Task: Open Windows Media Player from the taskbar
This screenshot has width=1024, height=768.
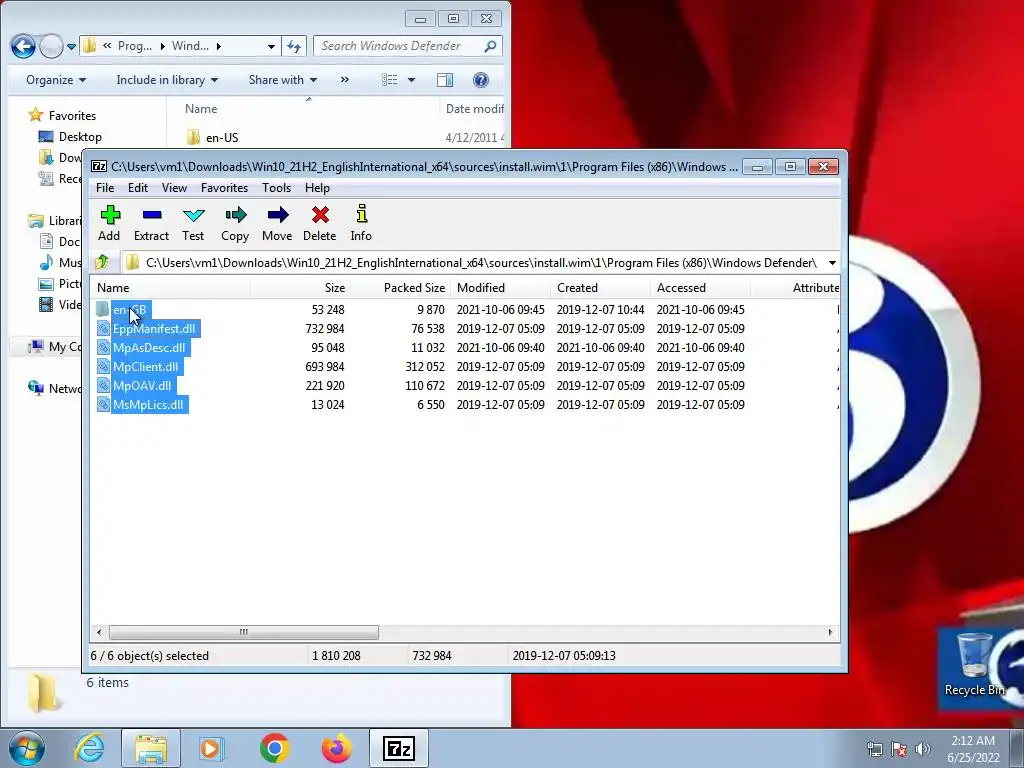Action: [x=212, y=748]
